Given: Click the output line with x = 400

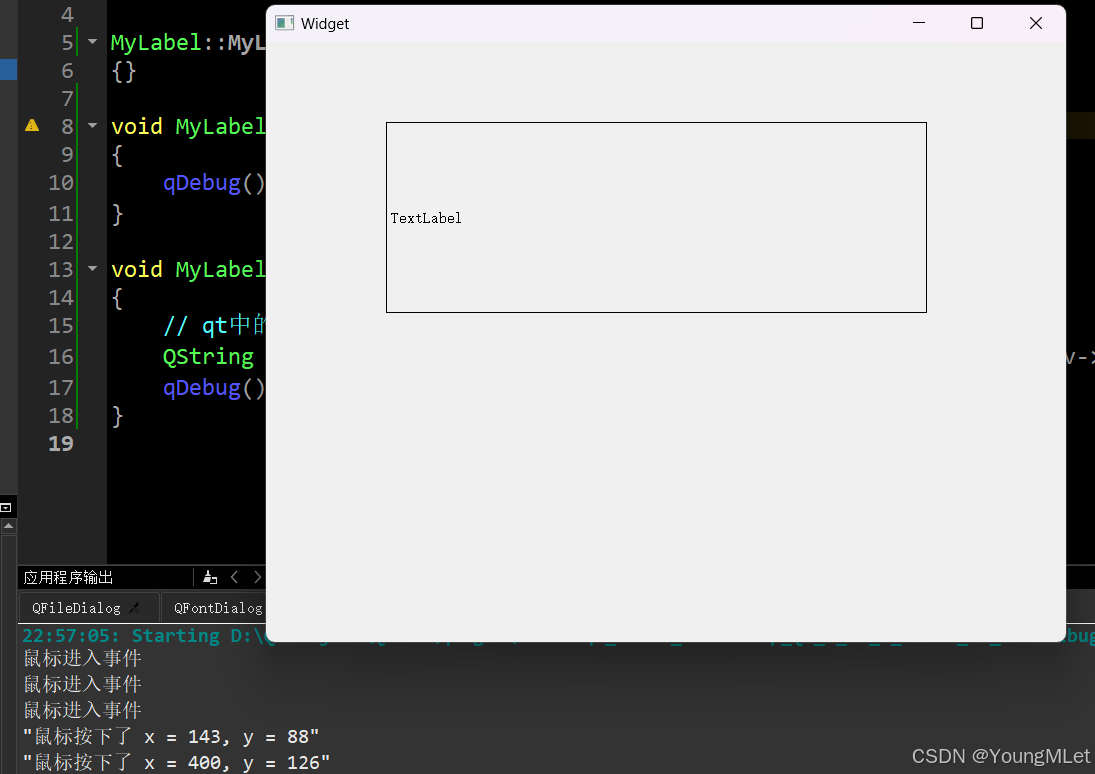Looking at the screenshot, I should coord(176,762).
